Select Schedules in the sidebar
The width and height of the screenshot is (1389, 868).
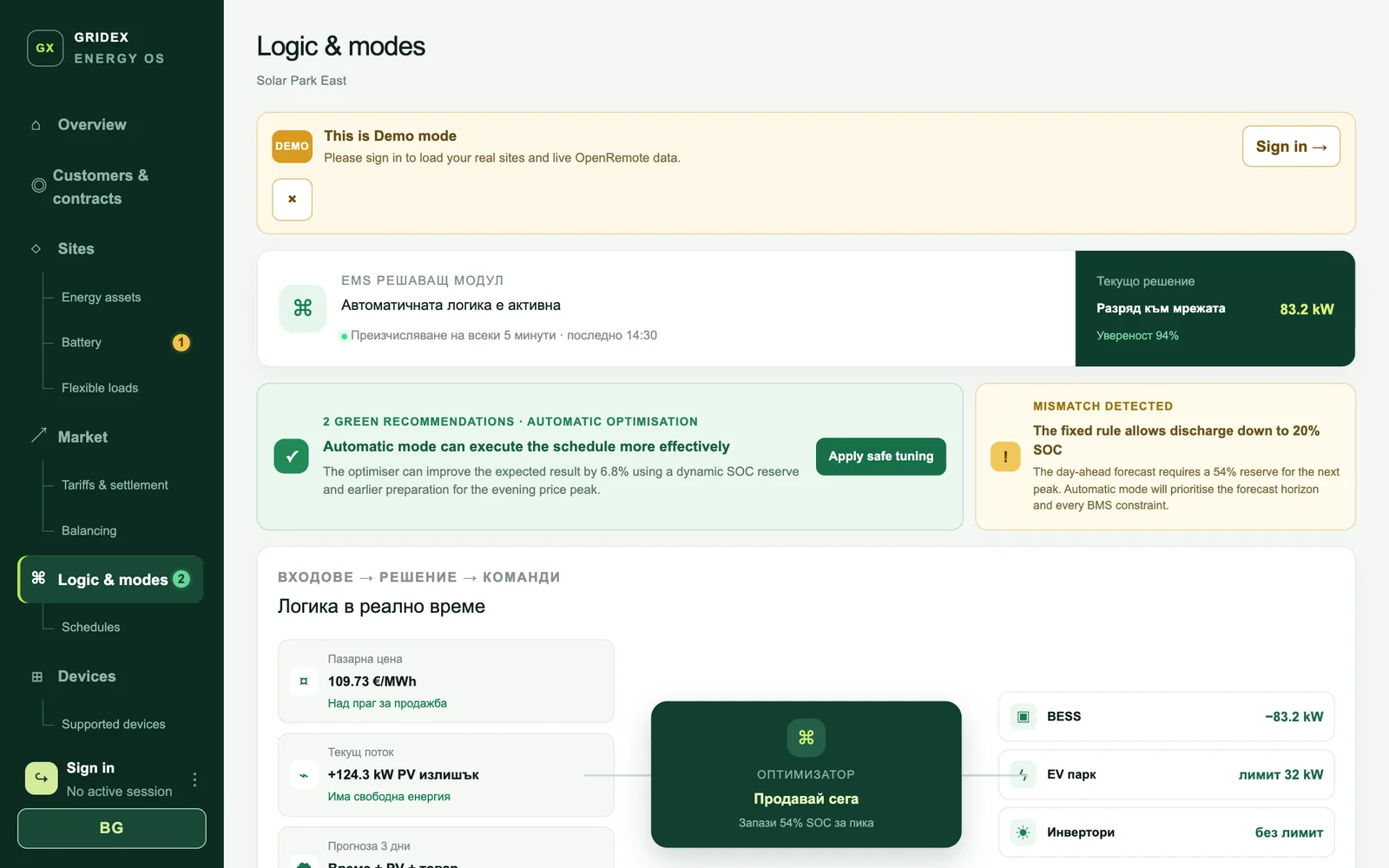90,627
